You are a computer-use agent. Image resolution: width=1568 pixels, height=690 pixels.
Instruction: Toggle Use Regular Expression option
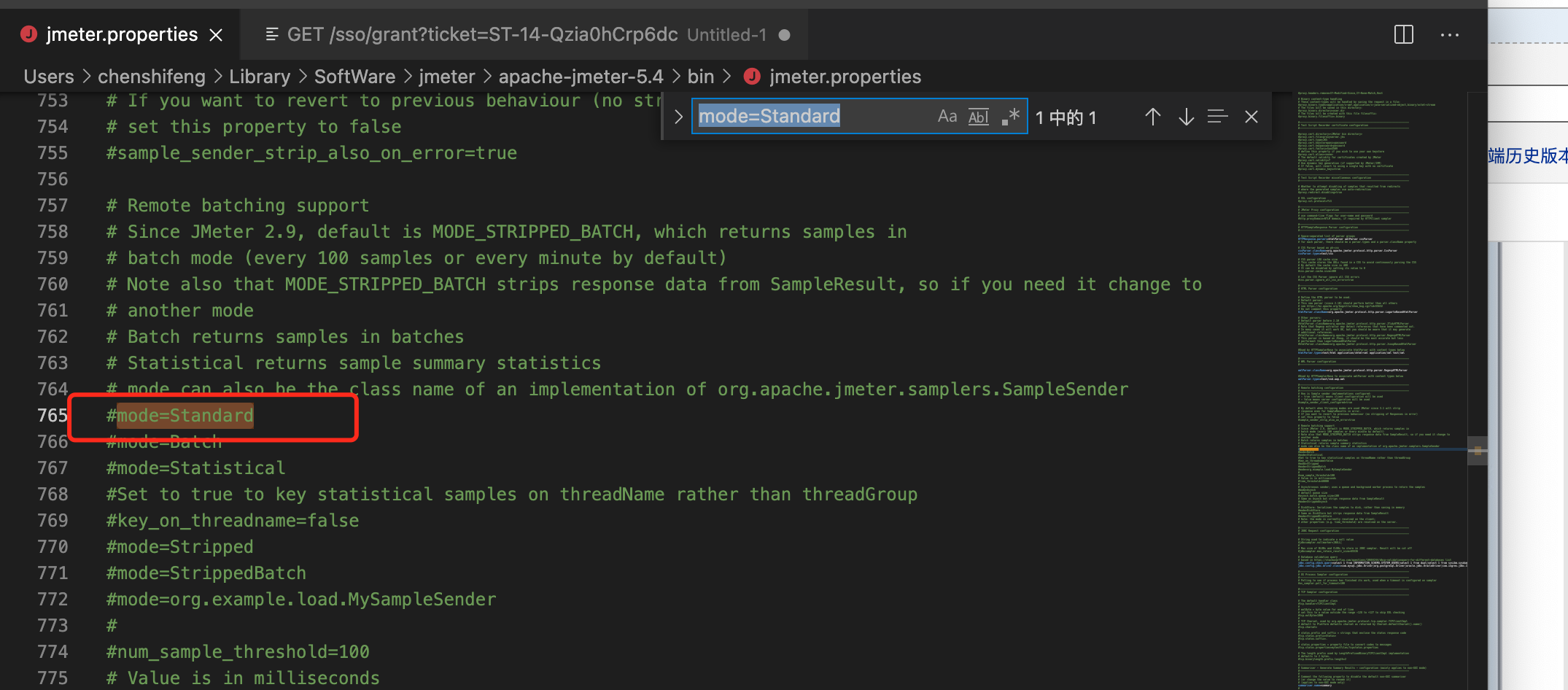1010,117
